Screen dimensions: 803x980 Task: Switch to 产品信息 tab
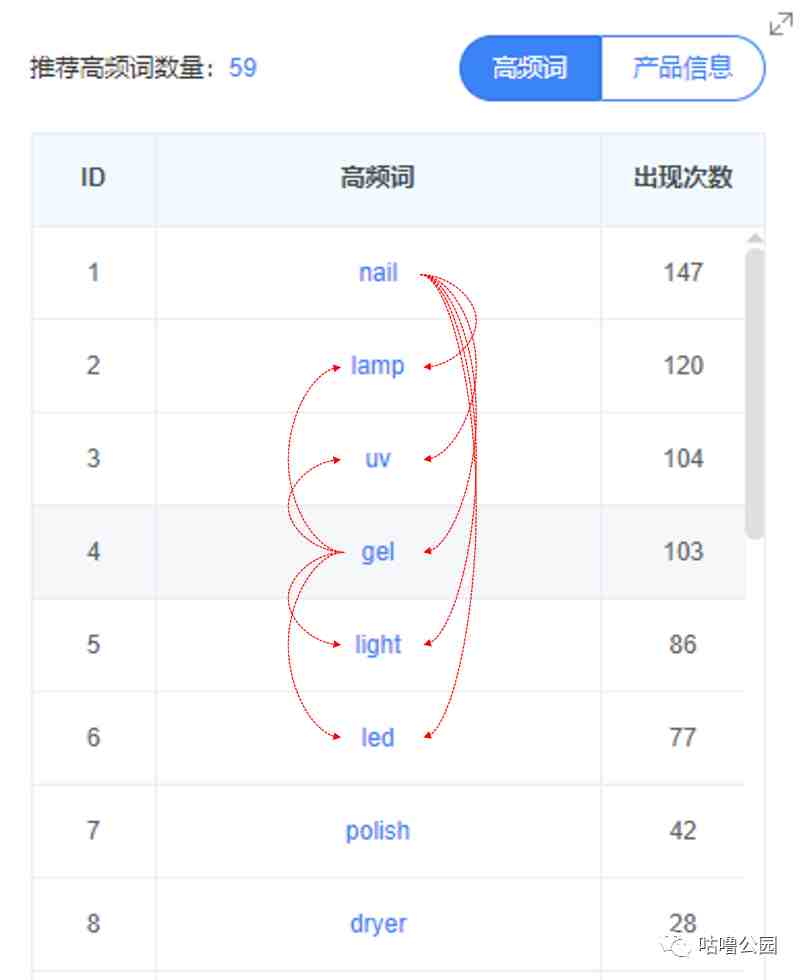coord(683,68)
